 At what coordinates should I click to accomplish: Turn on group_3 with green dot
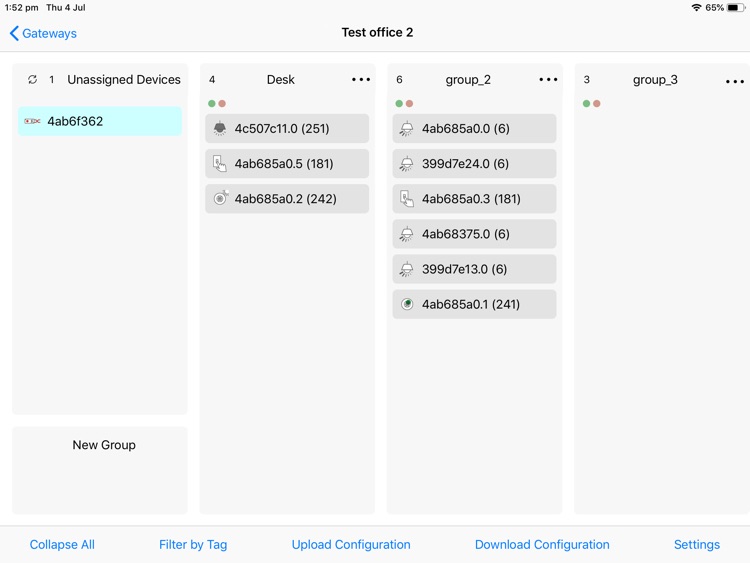pos(586,103)
